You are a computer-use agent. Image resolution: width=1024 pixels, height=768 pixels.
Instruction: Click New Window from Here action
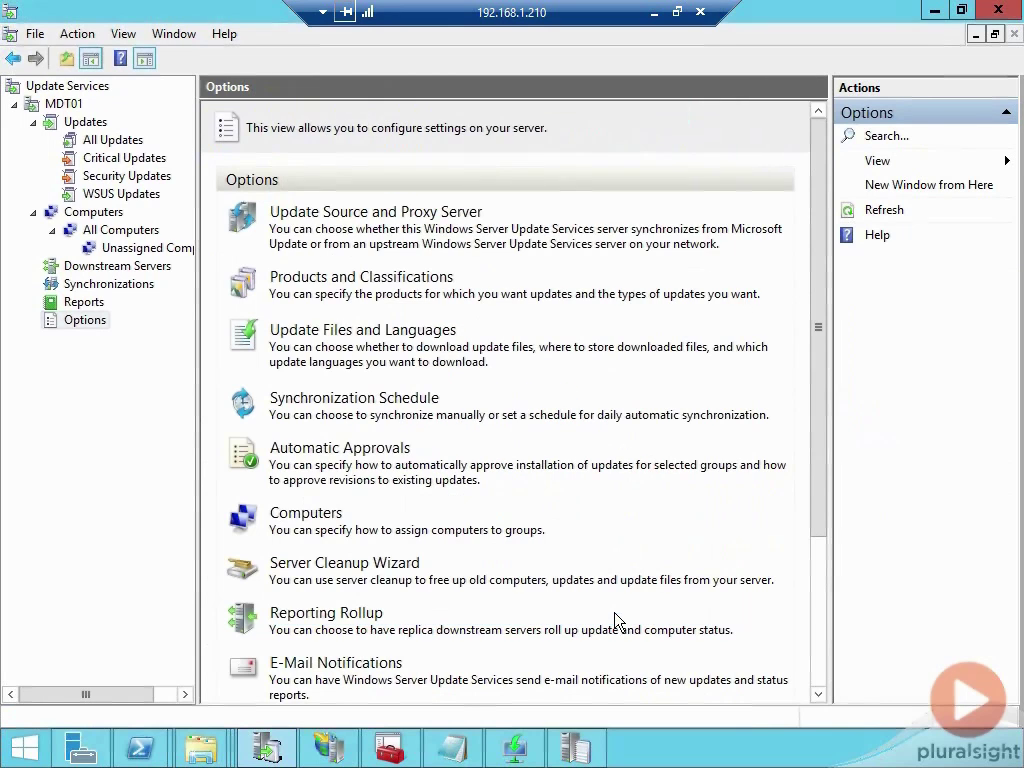[929, 185]
